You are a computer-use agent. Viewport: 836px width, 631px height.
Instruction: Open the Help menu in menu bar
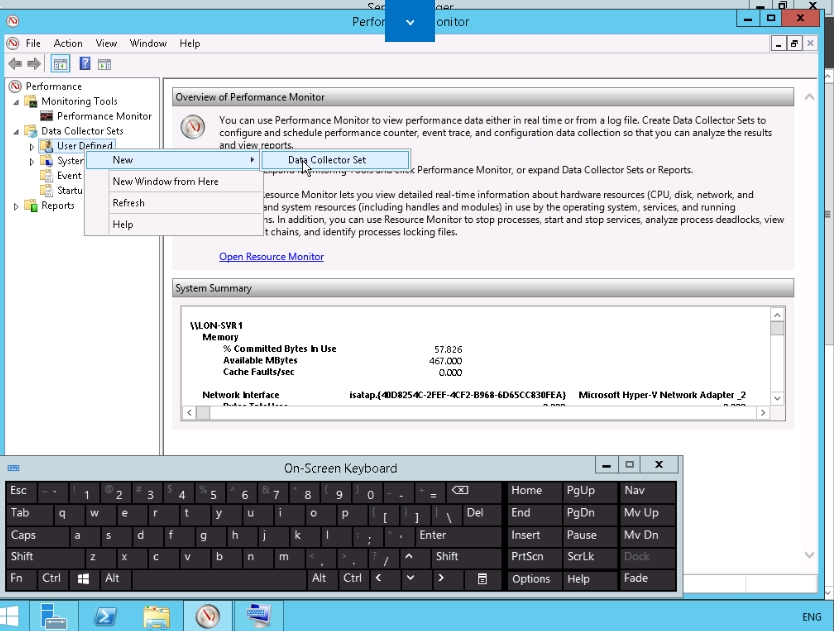190,44
